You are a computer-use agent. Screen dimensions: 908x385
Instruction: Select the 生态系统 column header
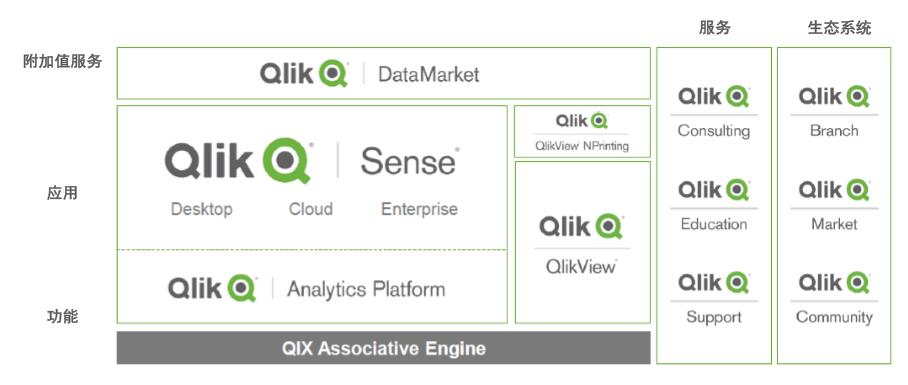click(x=839, y=27)
